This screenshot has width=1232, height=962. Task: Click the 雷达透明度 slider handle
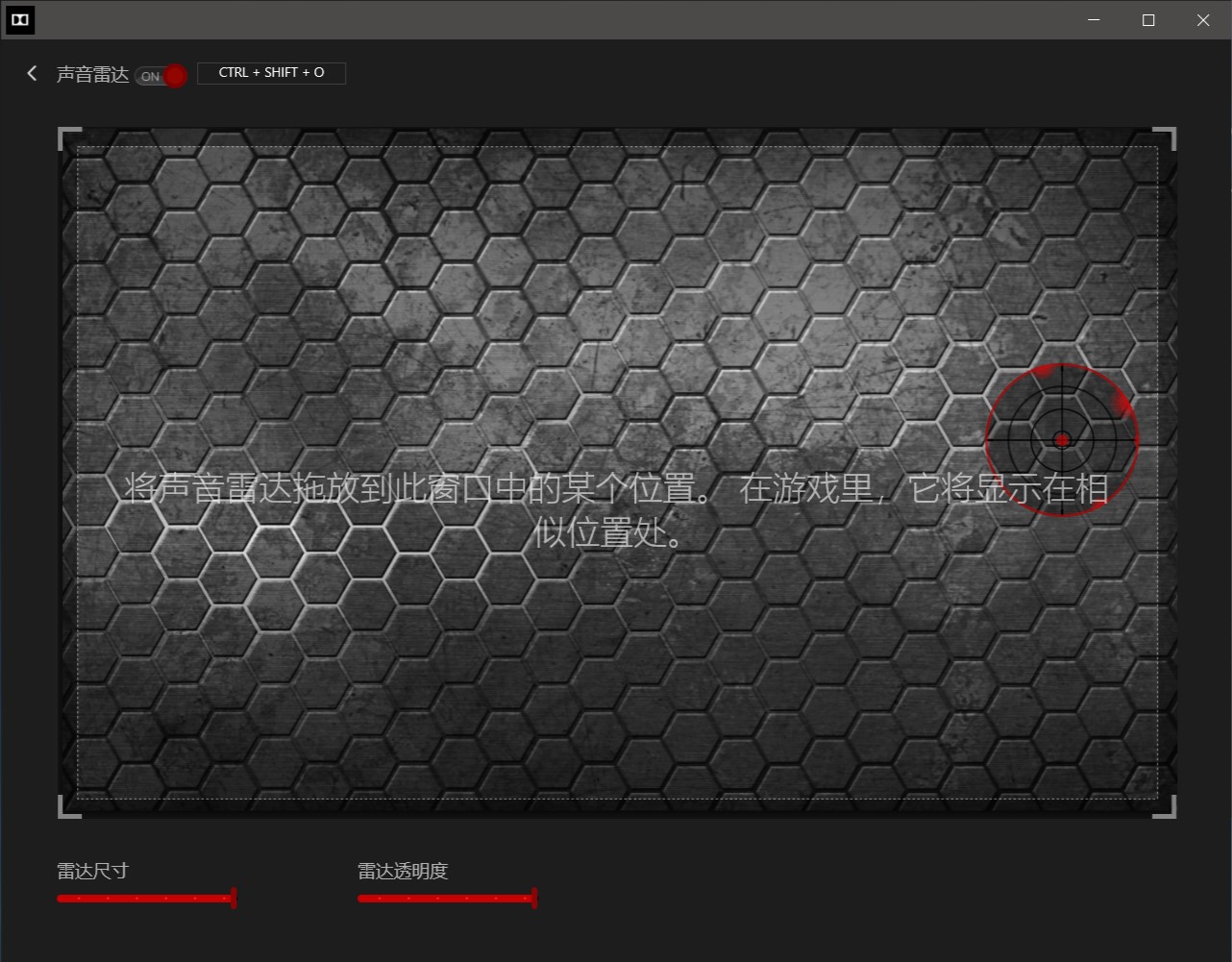point(534,899)
